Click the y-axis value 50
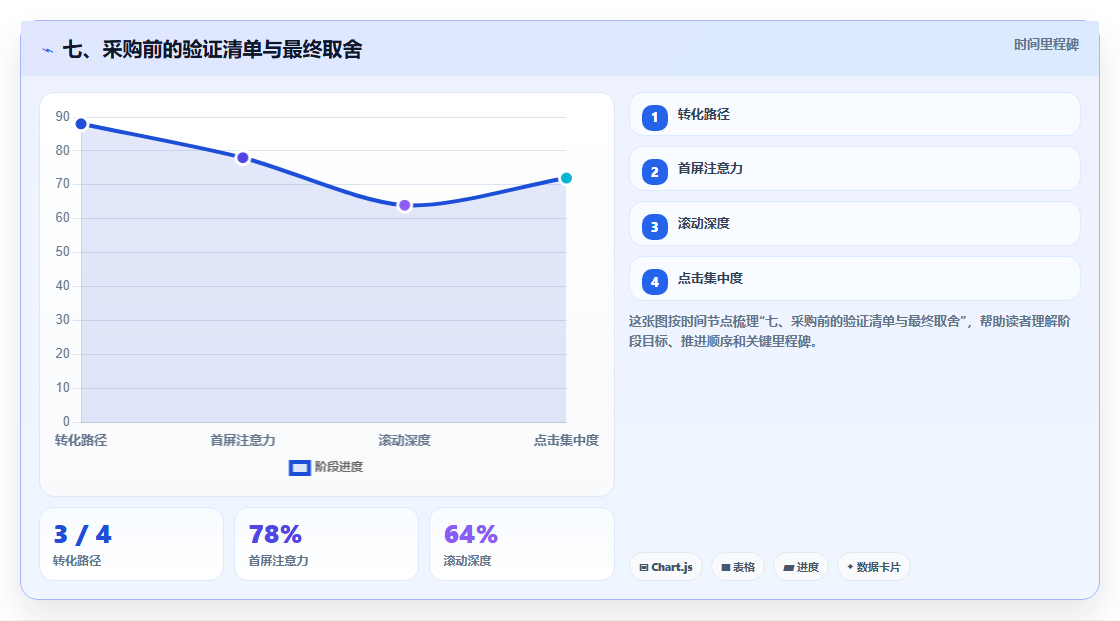 [x=63, y=252]
